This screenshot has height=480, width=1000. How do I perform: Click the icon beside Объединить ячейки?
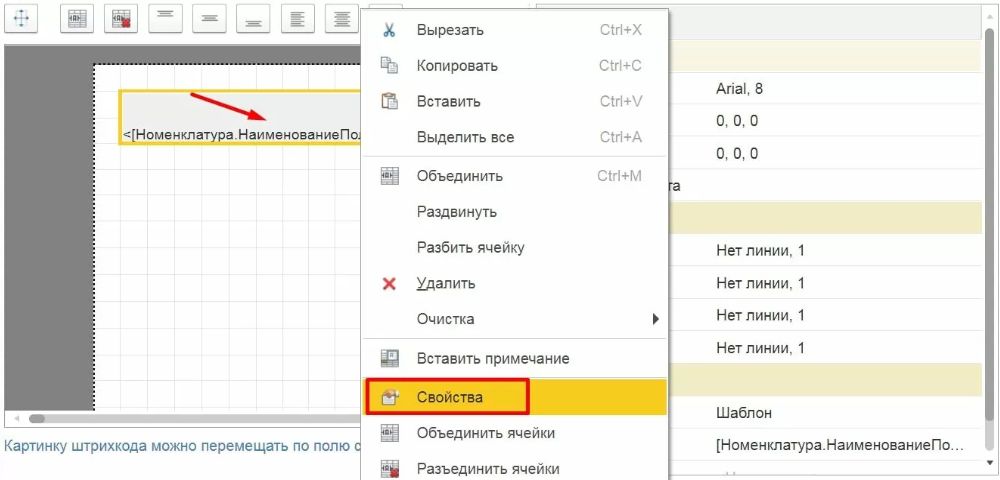[389, 433]
